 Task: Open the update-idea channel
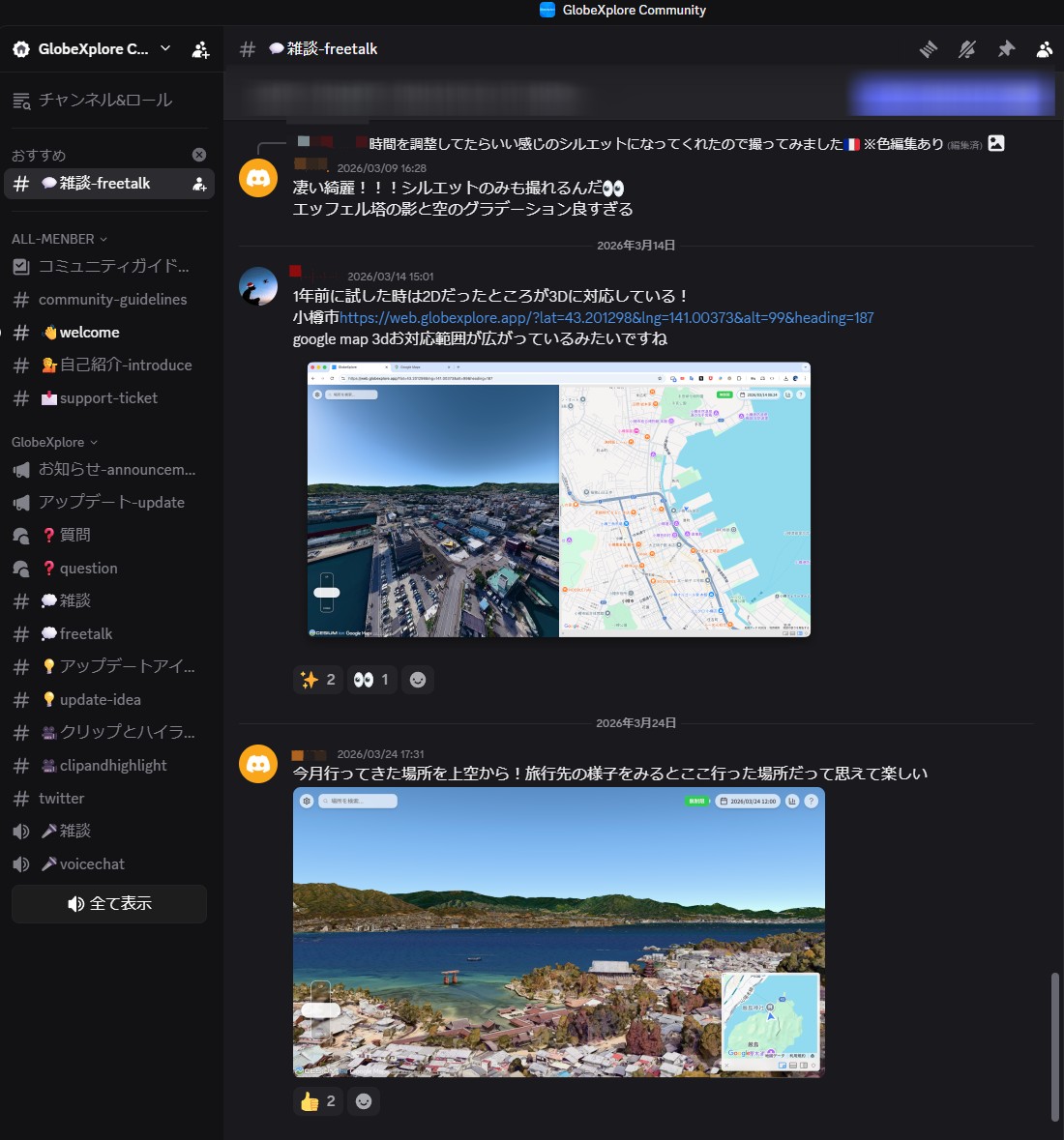pyautogui.click(x=109, y=699)
